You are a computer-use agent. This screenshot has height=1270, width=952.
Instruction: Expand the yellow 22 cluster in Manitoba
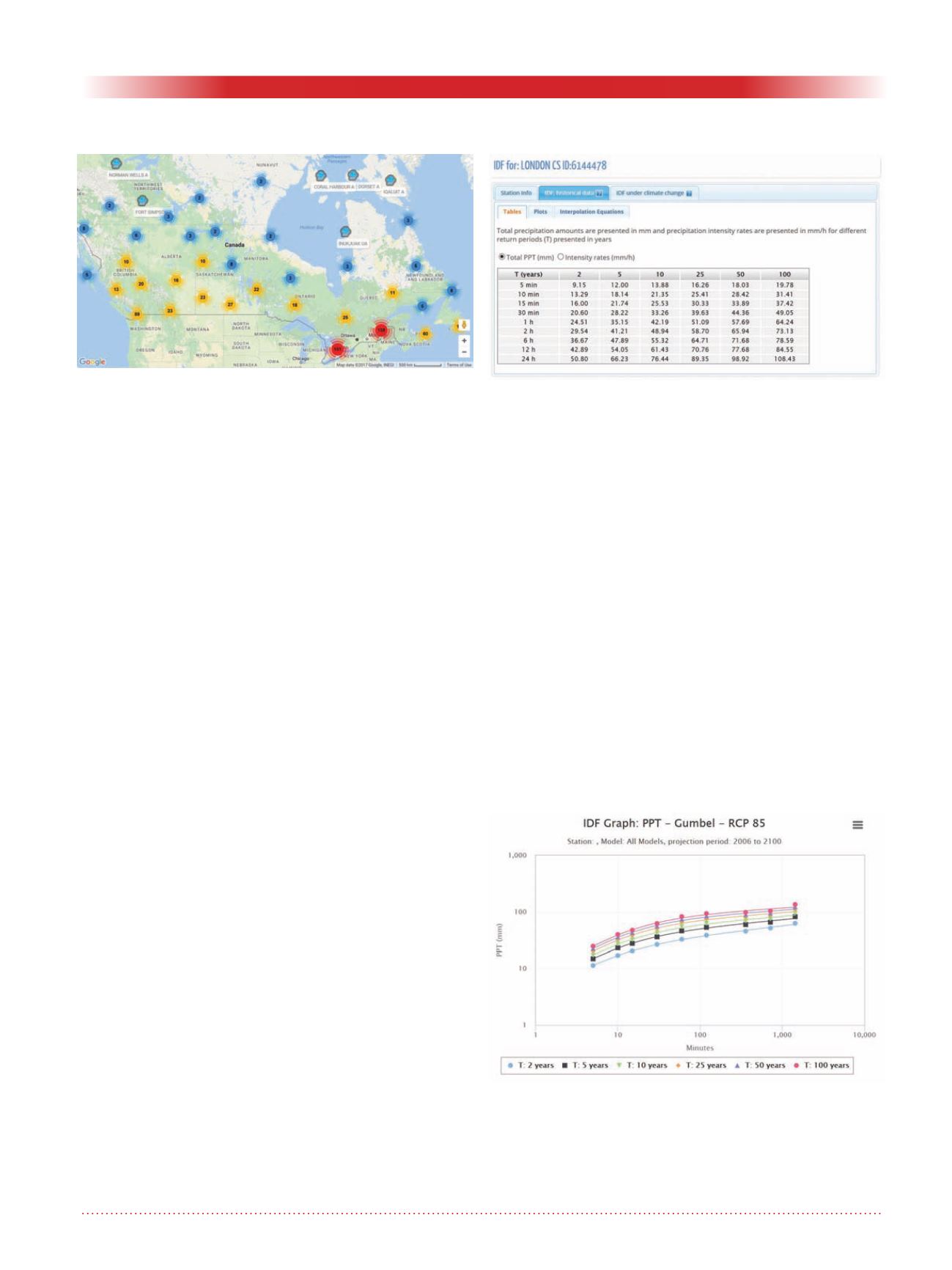[x=256, y=289]
